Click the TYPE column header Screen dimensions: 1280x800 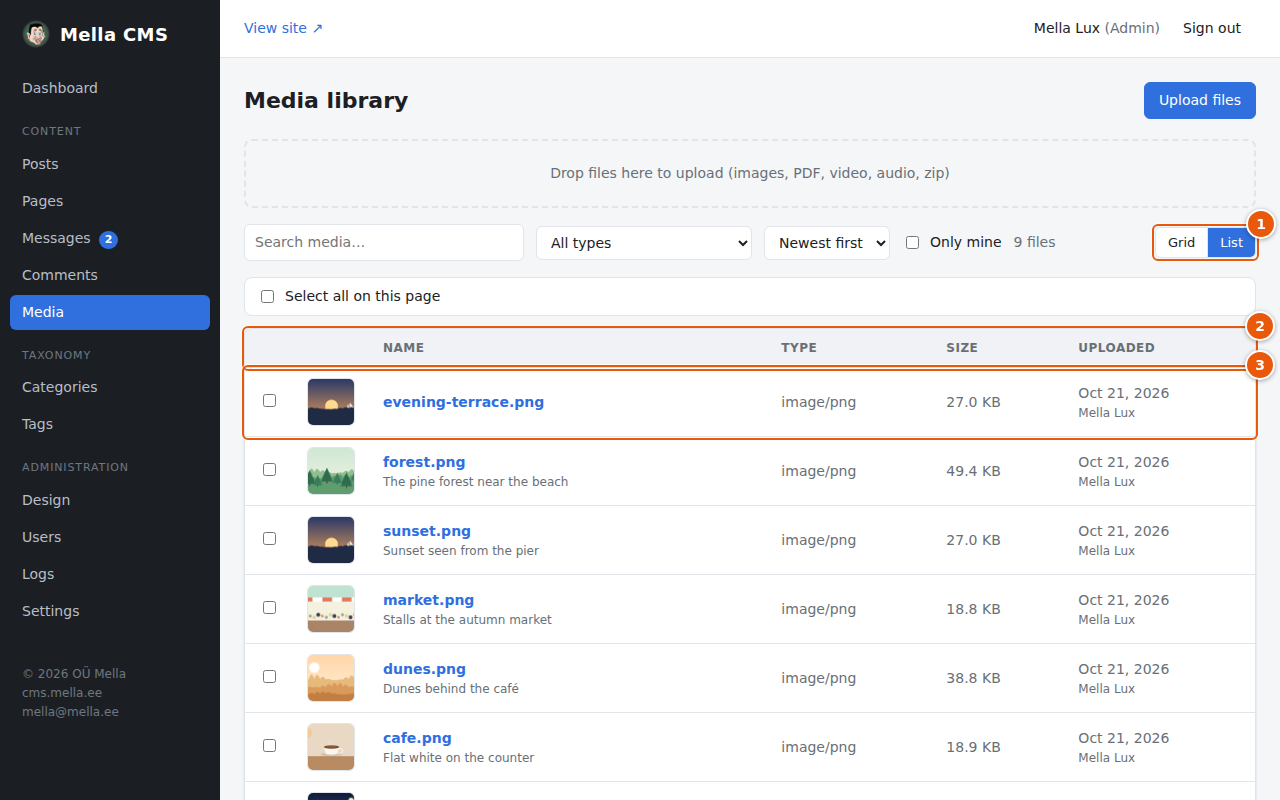[799, 348]
